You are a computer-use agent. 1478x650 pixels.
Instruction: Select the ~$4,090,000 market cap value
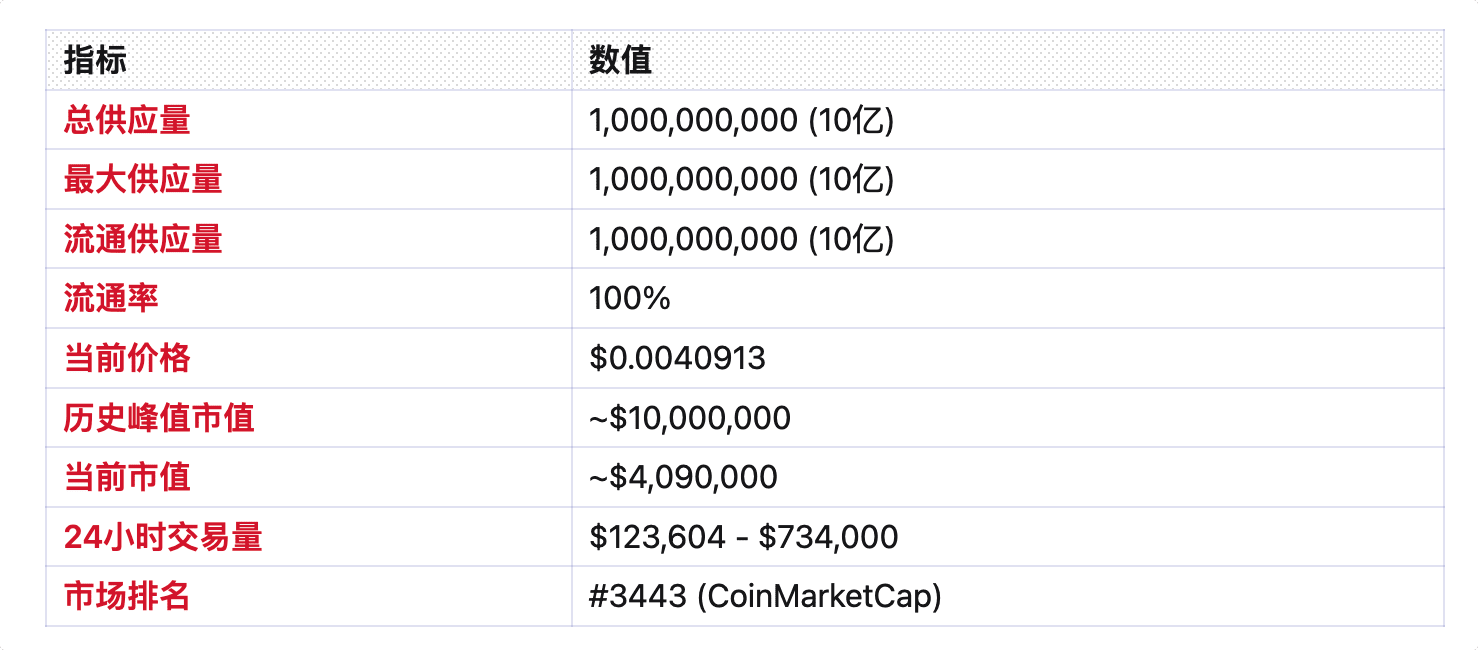[683, 477]
